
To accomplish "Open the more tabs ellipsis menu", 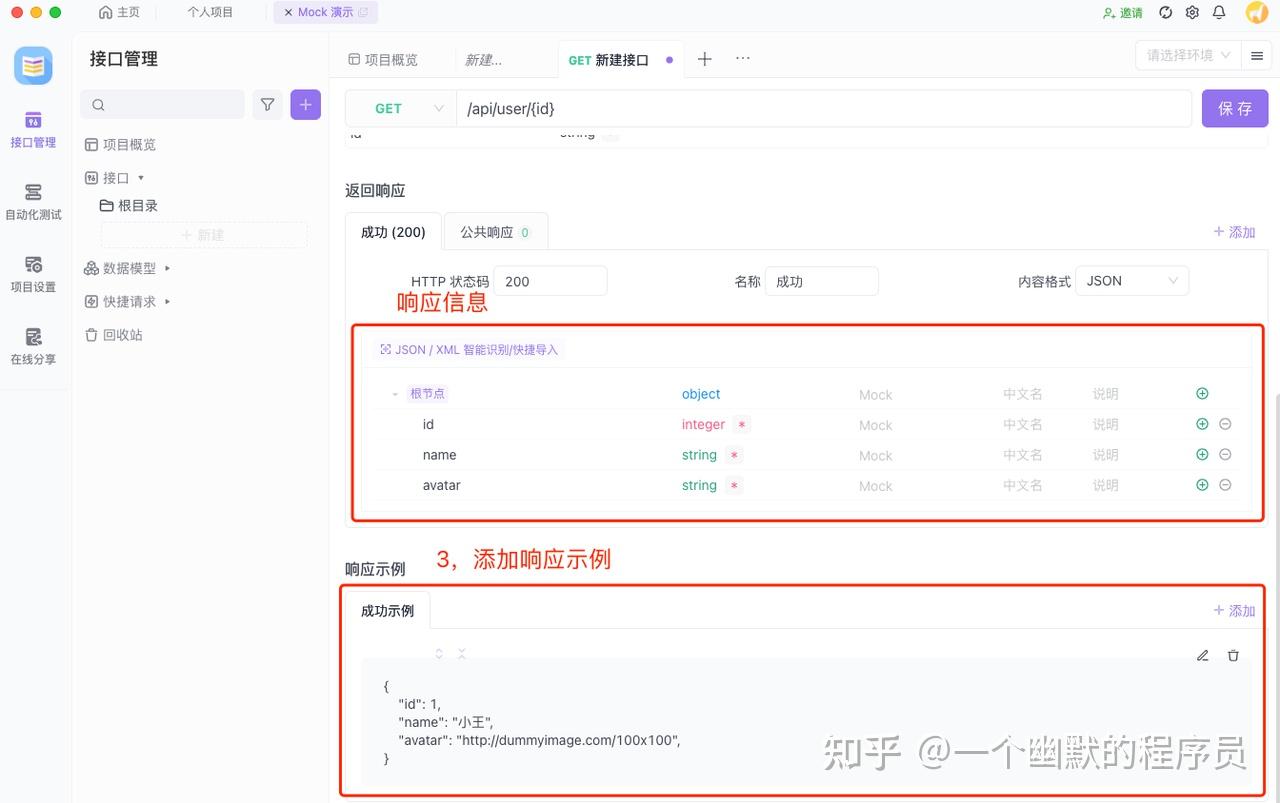I will point(743,59).
